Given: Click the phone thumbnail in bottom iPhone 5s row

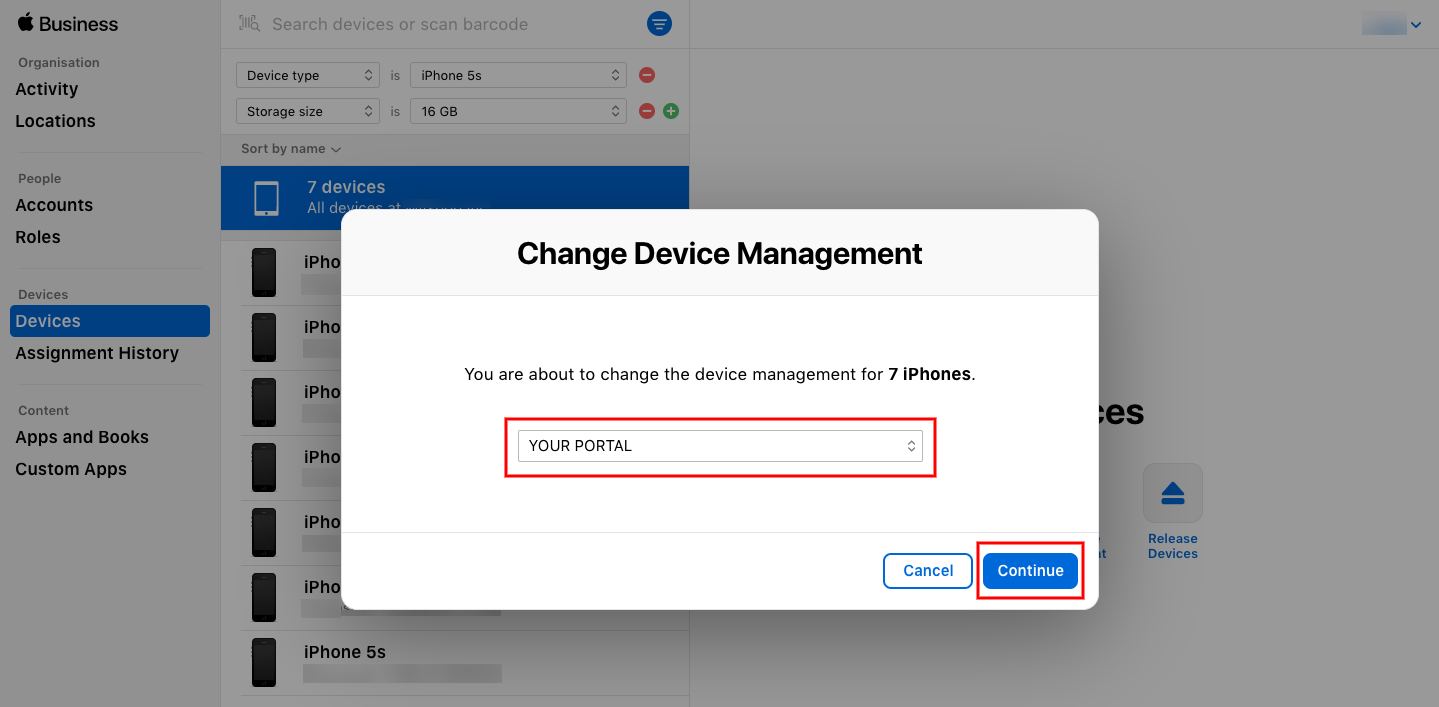Looking at the screenshot, I should (264, 662).
